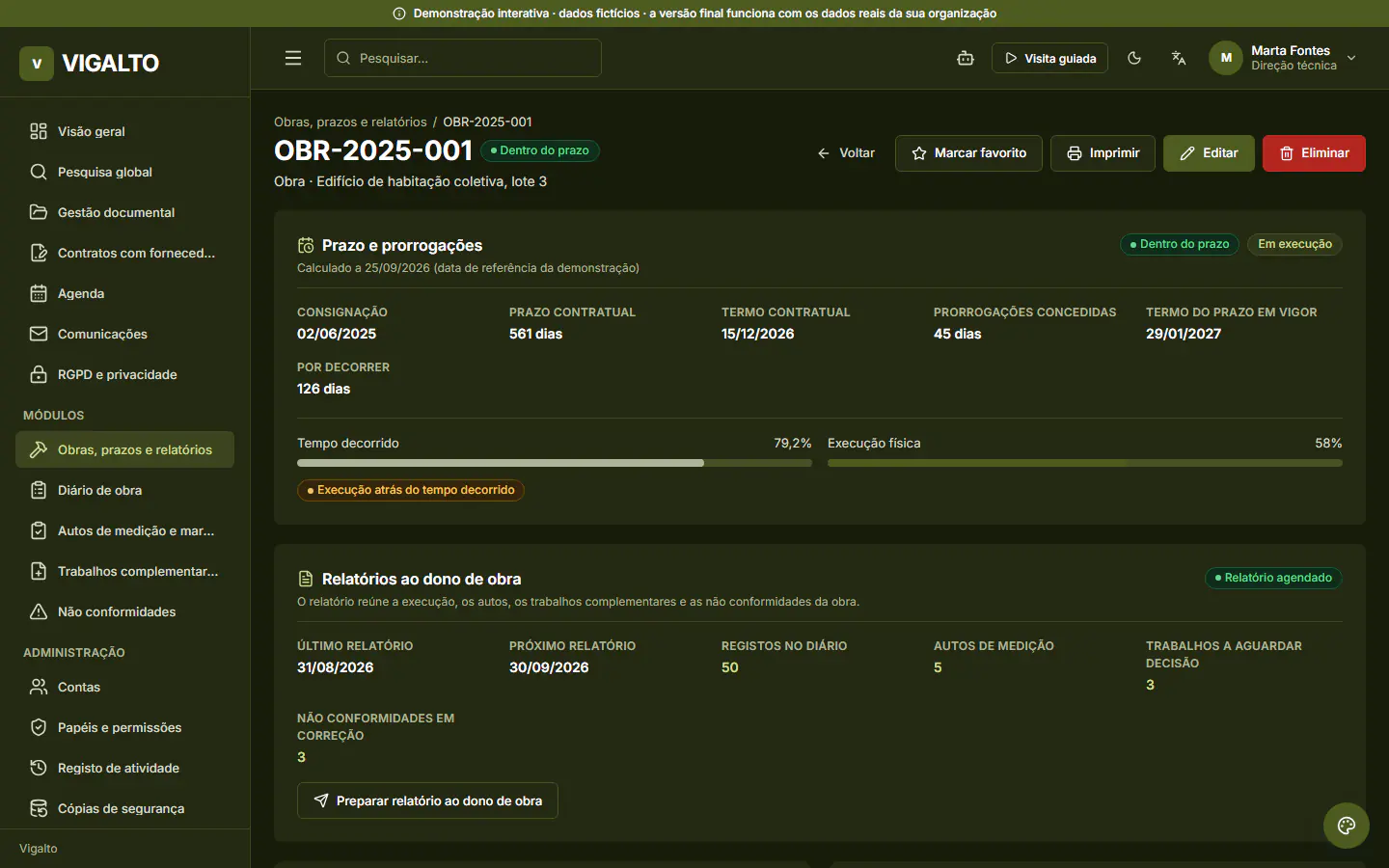Open the assistant robot icon
Screen dimensions: 1389x868
pos(966,58)
